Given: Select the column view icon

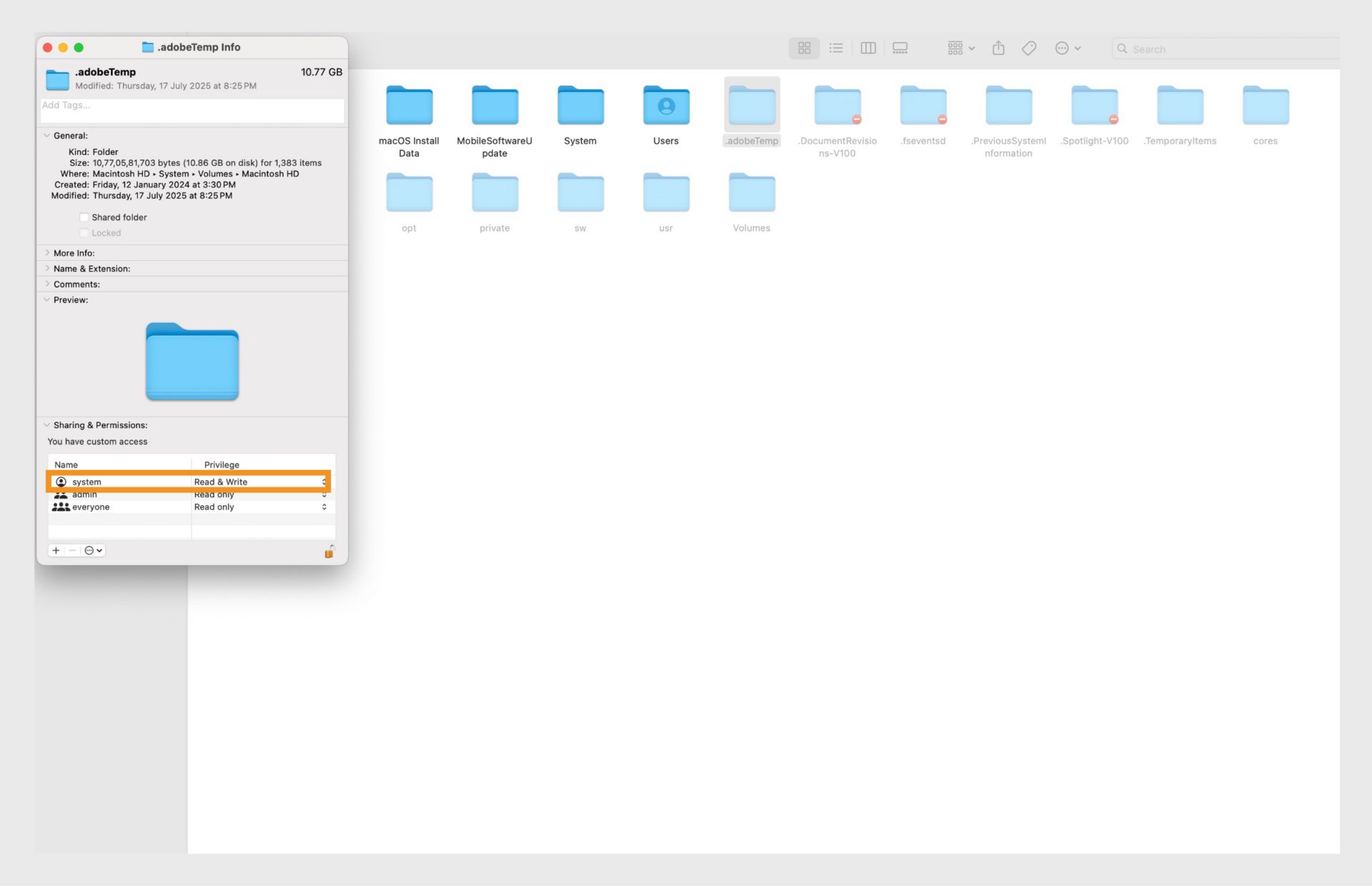Looking at the screenshot, I should (868, 48).
